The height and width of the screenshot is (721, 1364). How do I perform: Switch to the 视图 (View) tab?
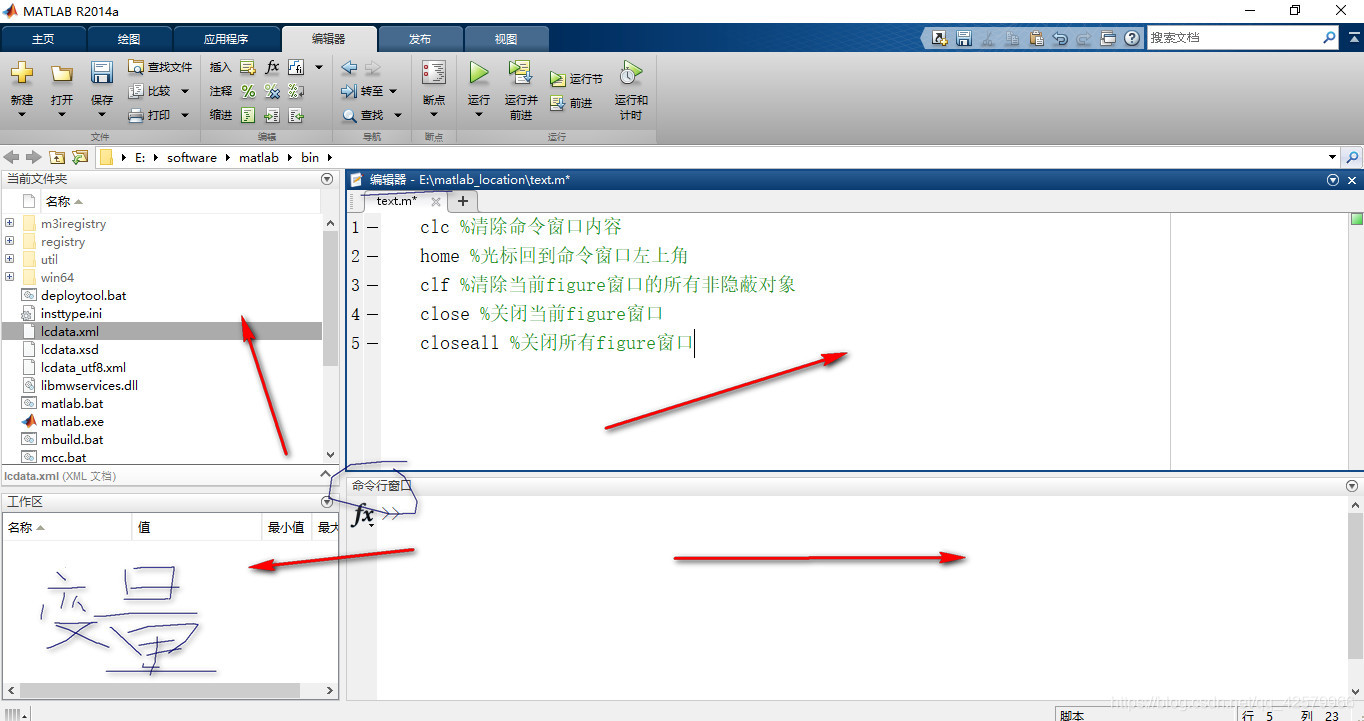click(x=506, y=39)
